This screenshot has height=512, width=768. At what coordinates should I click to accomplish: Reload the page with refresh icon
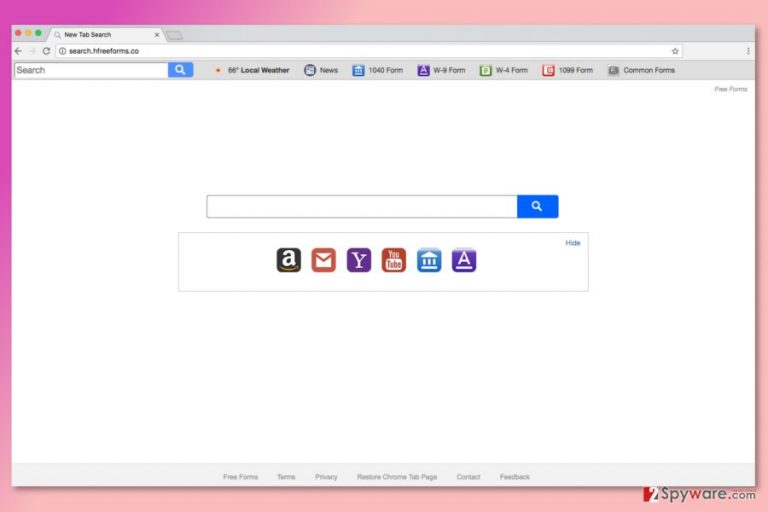[x=47, y=51]
